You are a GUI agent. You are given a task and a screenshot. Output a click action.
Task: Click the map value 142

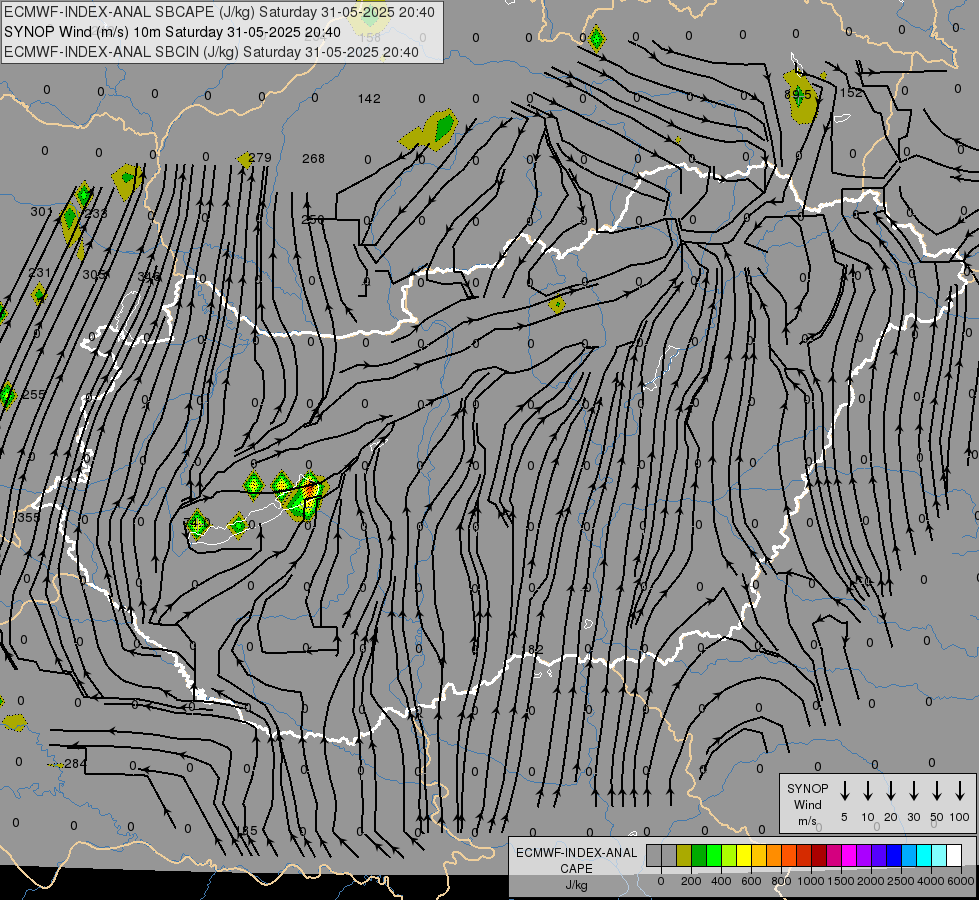[x=369, y=99]
